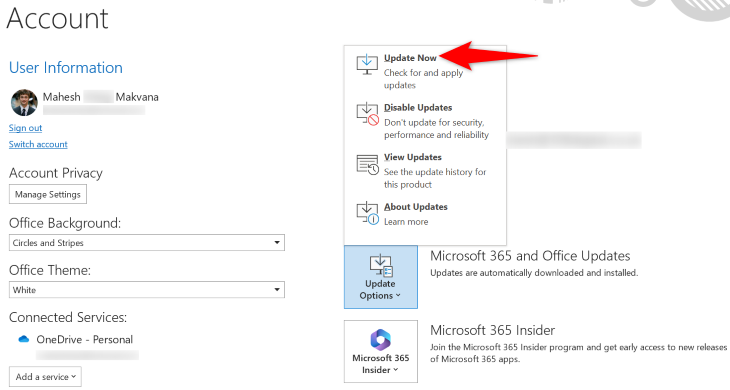730x390 pixels.
Task: Click the Microsoft 365 Insider logo icon
Action: 380,339
